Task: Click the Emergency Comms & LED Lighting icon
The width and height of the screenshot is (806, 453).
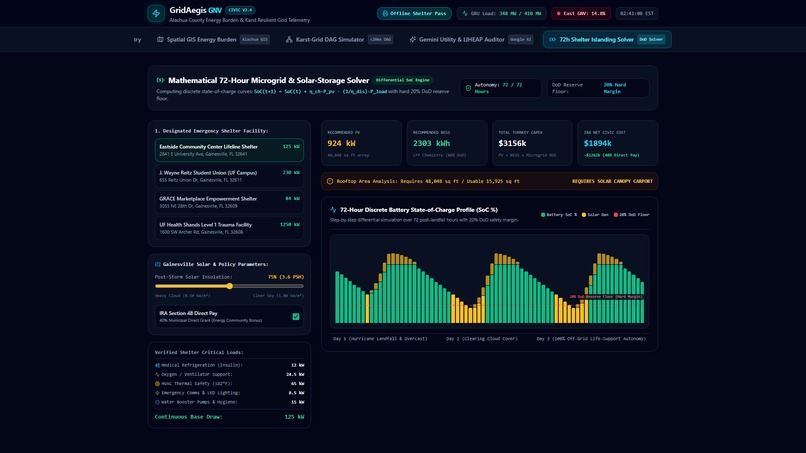Action: pyautogui.click(x=157, y=393)
